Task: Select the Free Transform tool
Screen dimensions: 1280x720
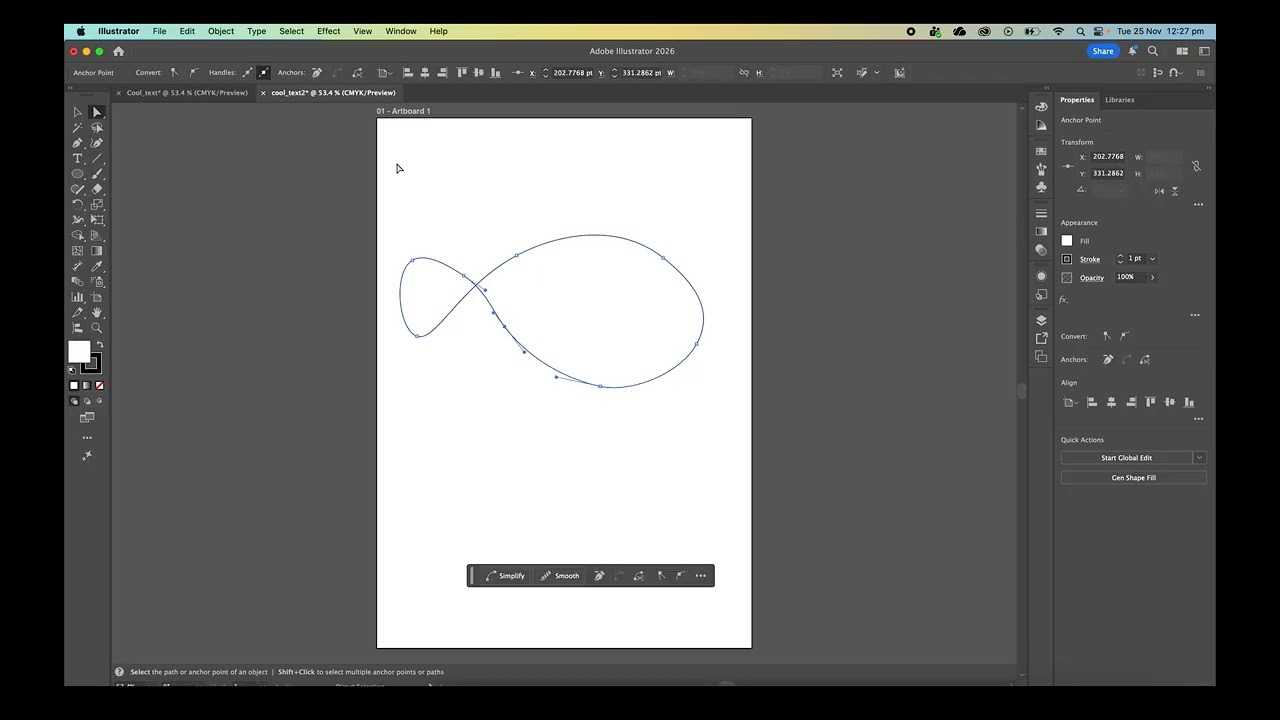Action: (x=97, y=220)
